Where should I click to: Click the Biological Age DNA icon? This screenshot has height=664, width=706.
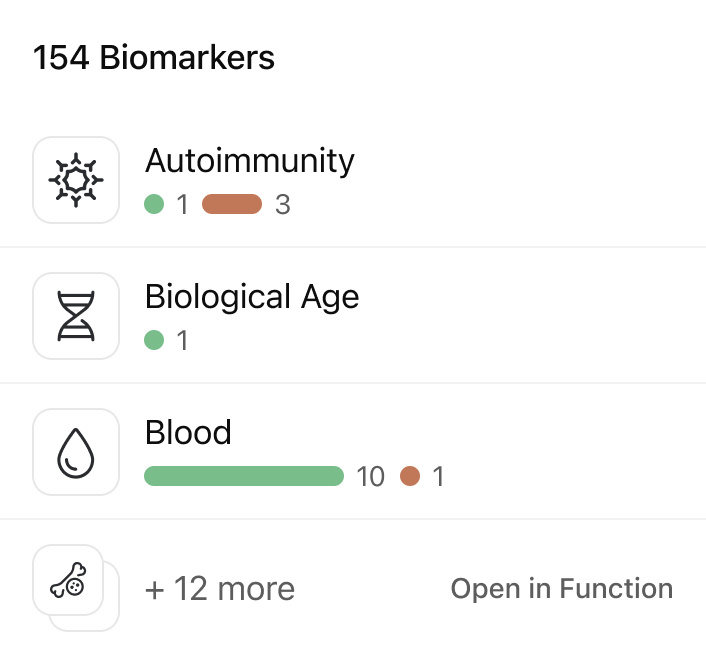pyautogui.click(x=76, y=316)
